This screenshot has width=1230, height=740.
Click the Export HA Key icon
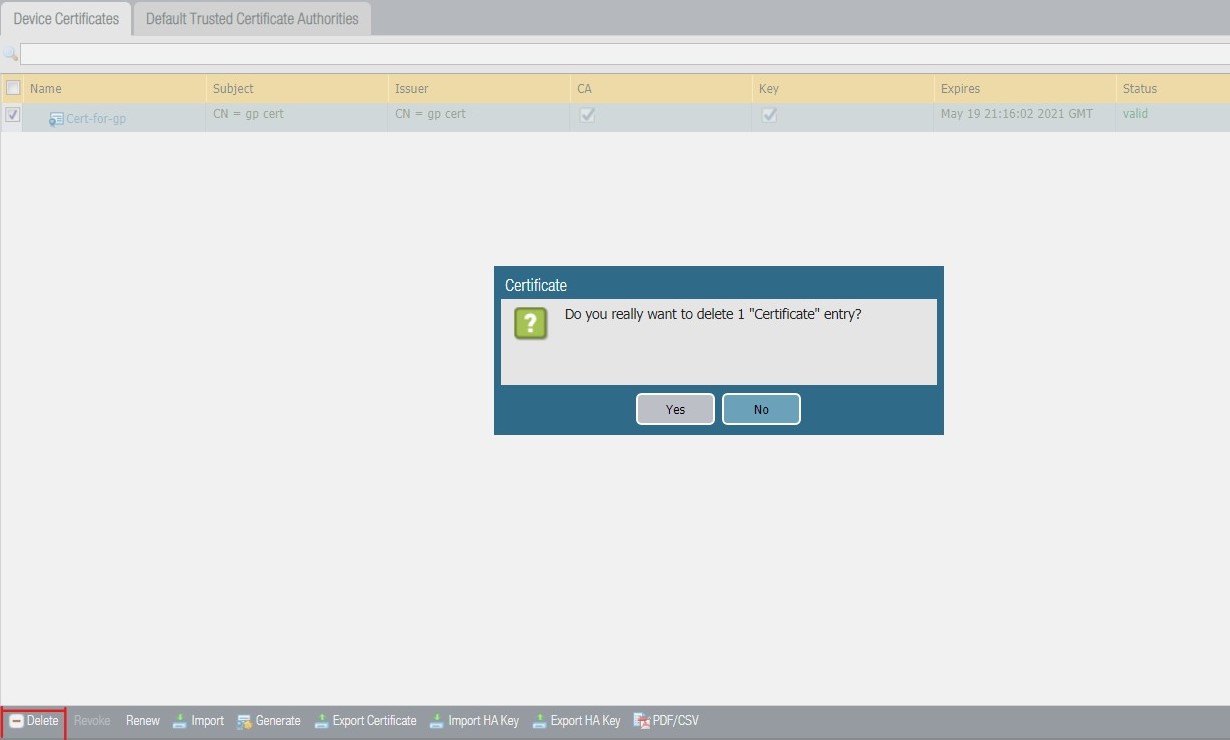coord(540,720)
